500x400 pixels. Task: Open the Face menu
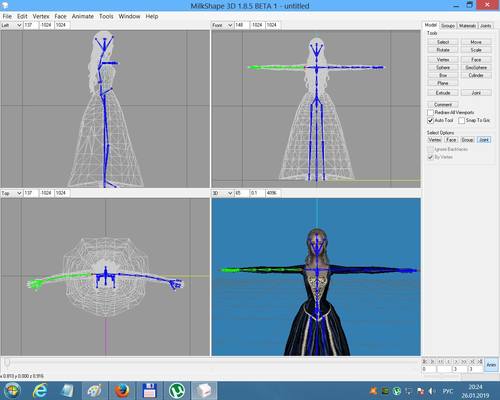tap(60, 16)
